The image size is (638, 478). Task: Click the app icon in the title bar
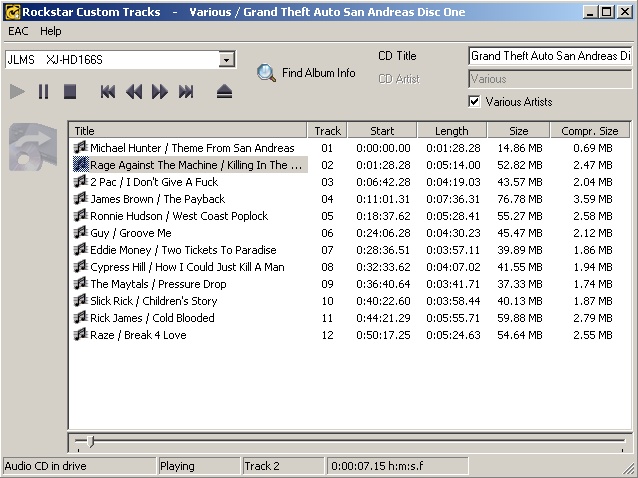coord(13,12)
